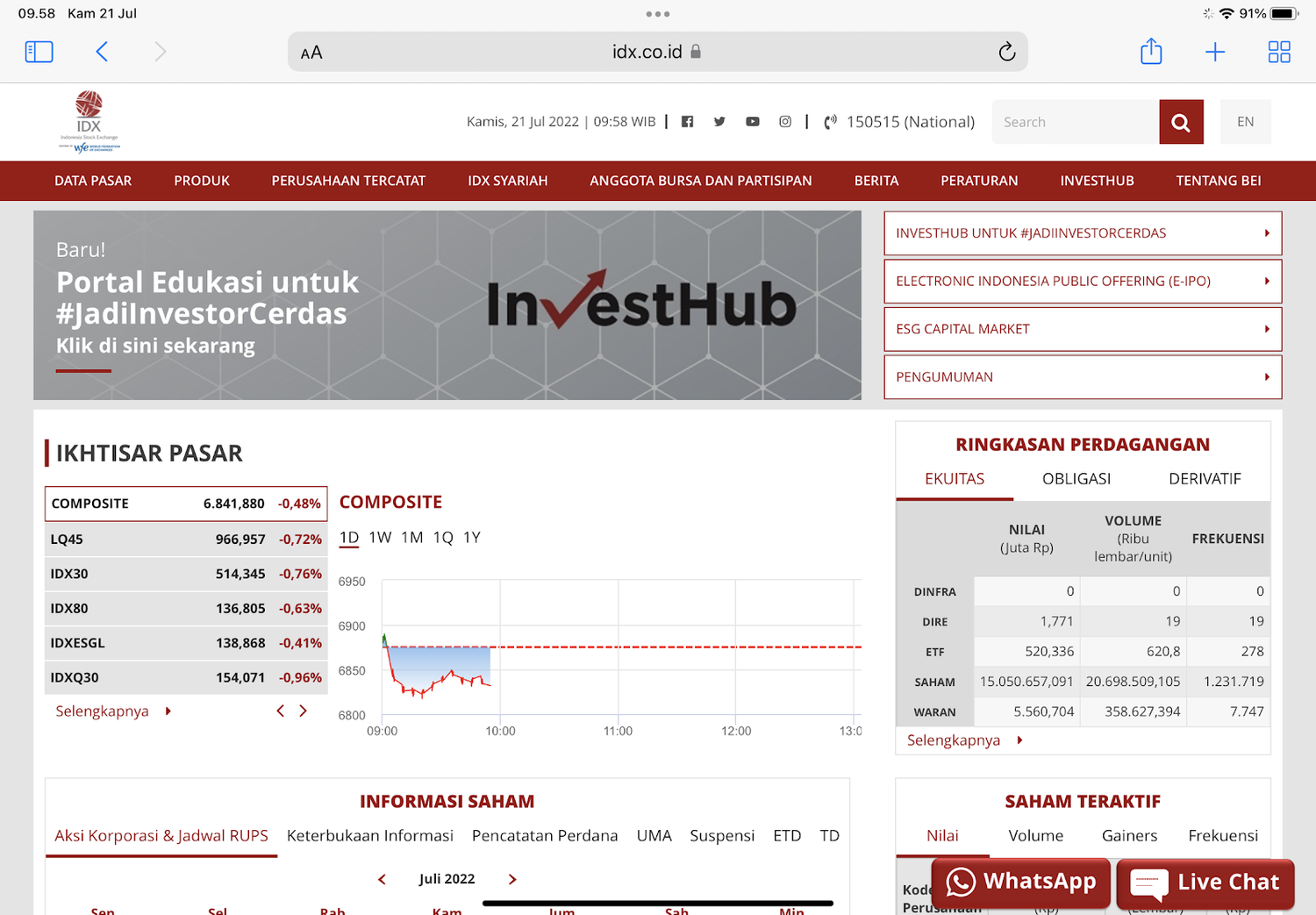Show previous index list page arrow
1316x915 pixels.
pyautogui.click(x=281, y=711)
